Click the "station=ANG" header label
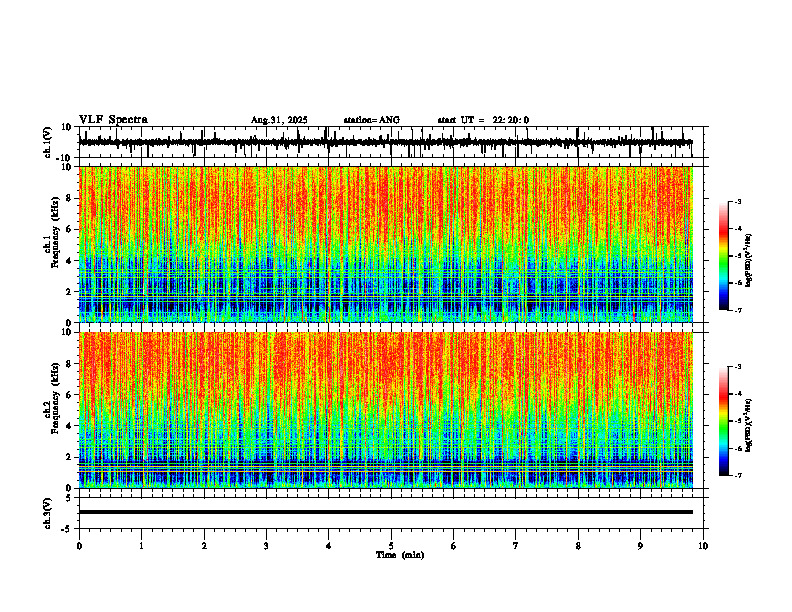Viewport: 792px width, 612px height. [x=371, y=120]
